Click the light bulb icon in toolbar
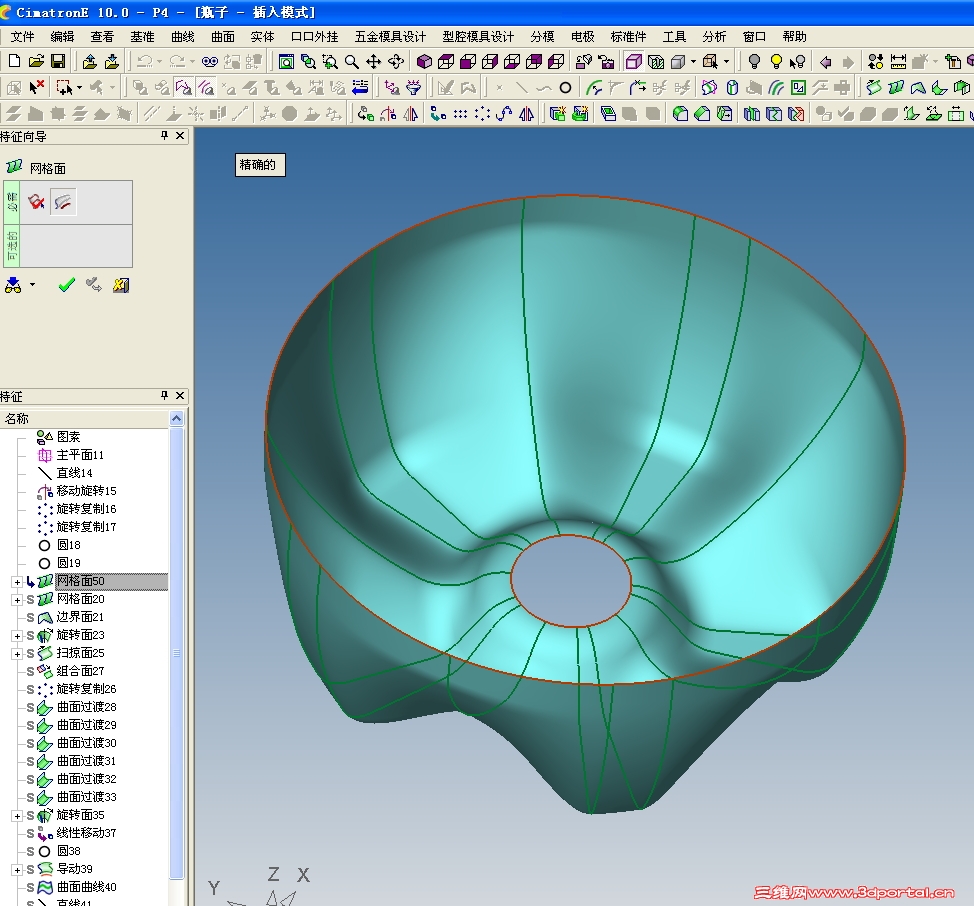 755,62
